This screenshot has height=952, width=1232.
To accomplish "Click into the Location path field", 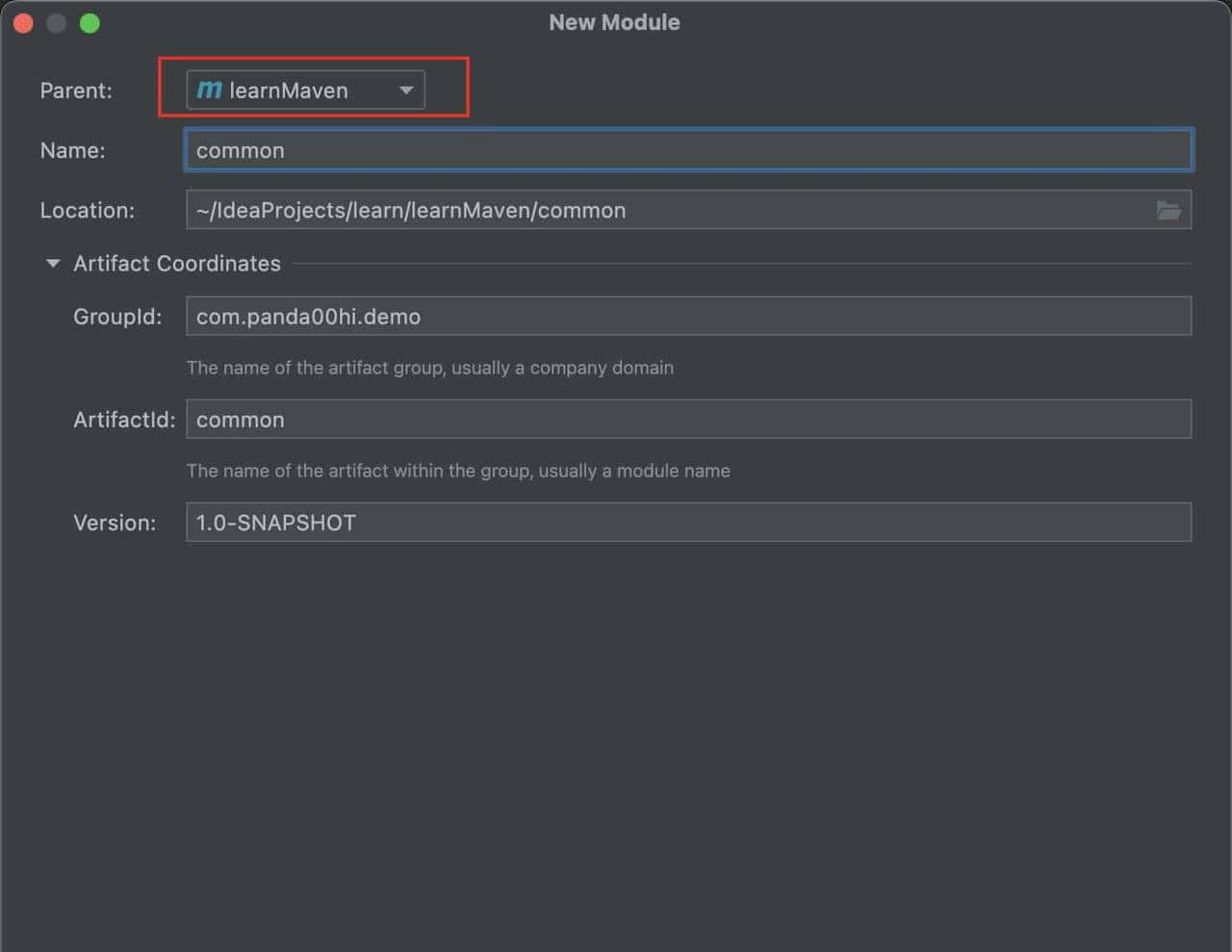I will pos(664,210).
